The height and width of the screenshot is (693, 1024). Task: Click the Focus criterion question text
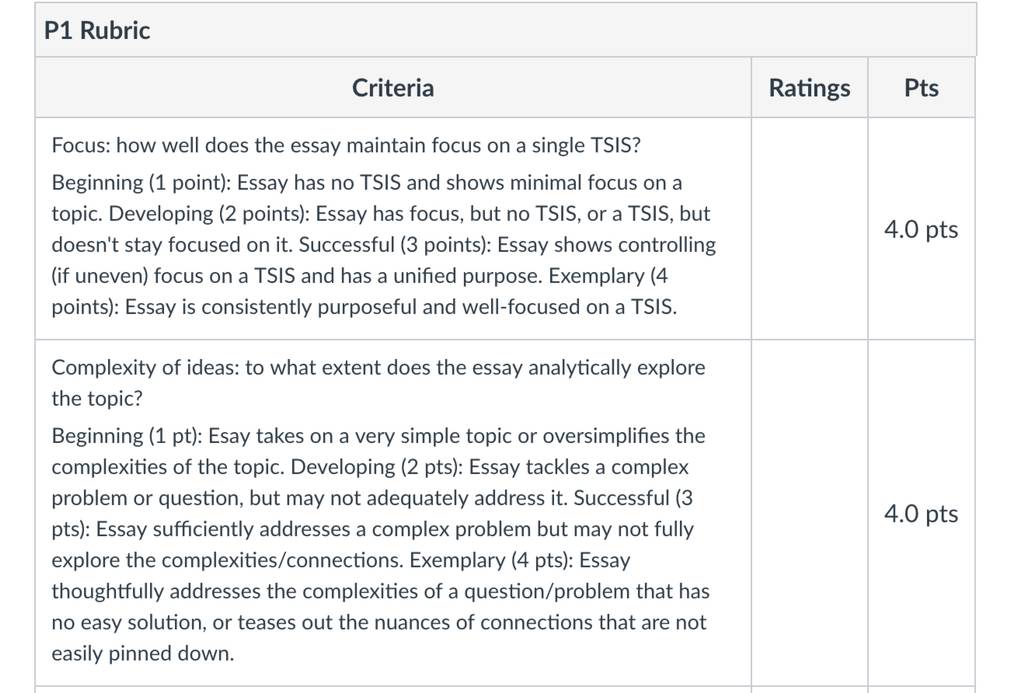(x=346, y=144)
